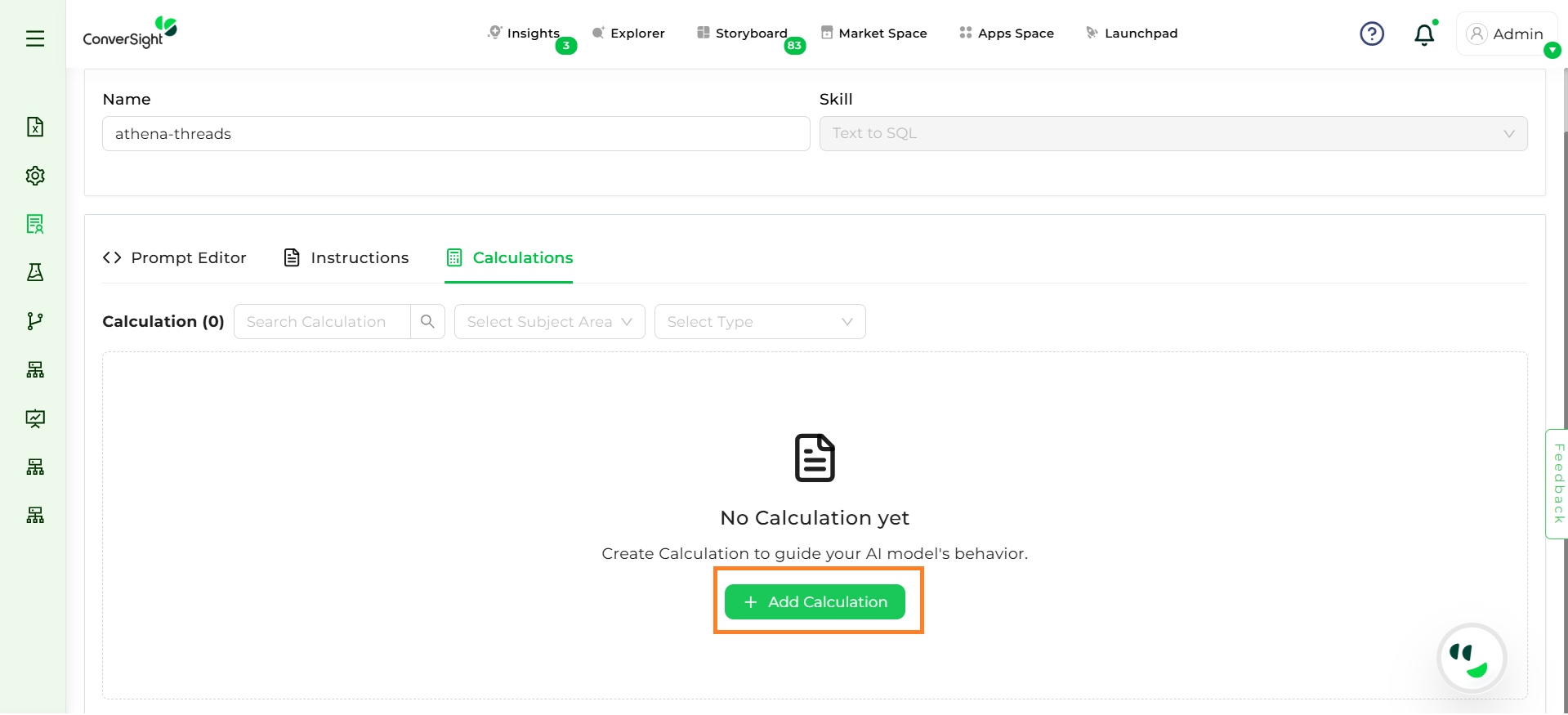This screenshot has height=715, width=1568.
Task: Focus the Search Calculation input box
Action: click(323, 322)
